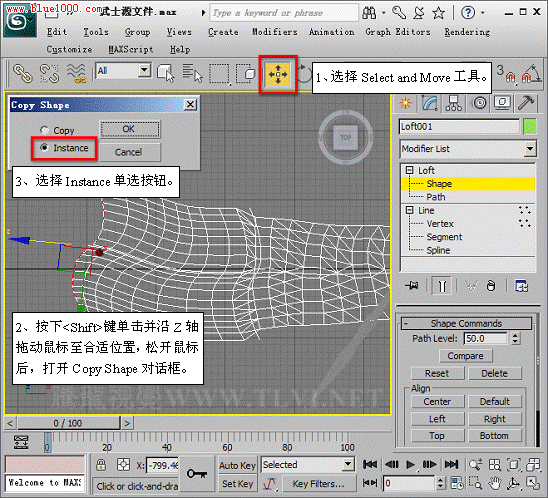Open the Utilities hammer panel icon
This screenshot has height=498, width=548.
pos(526,103)
